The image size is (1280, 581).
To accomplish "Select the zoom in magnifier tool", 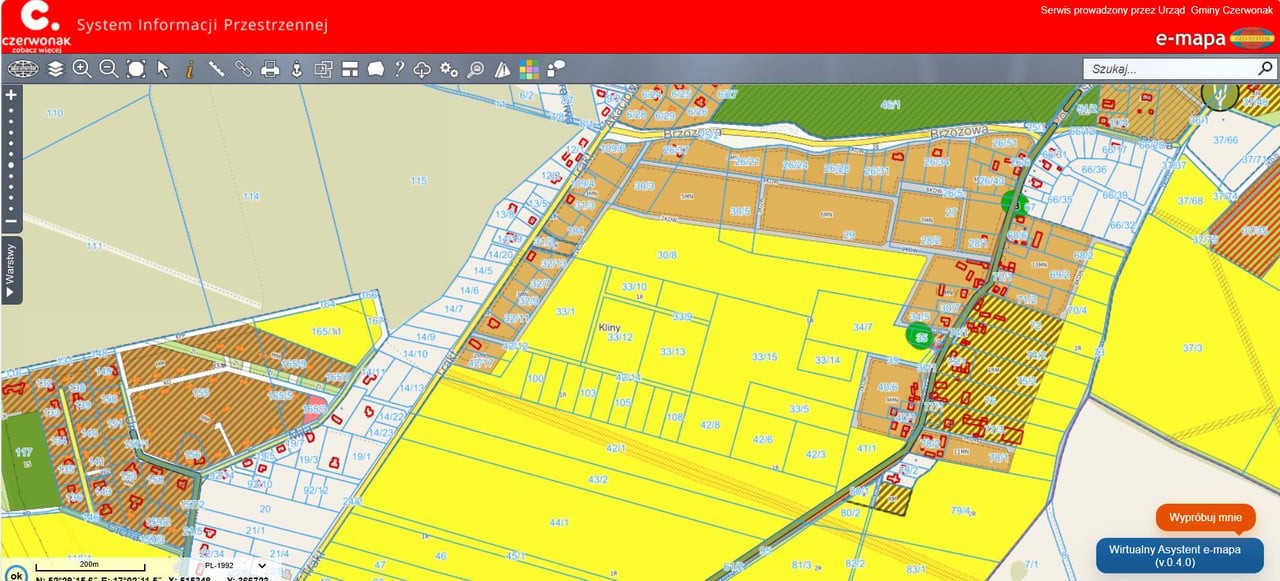I will [82, 69].
